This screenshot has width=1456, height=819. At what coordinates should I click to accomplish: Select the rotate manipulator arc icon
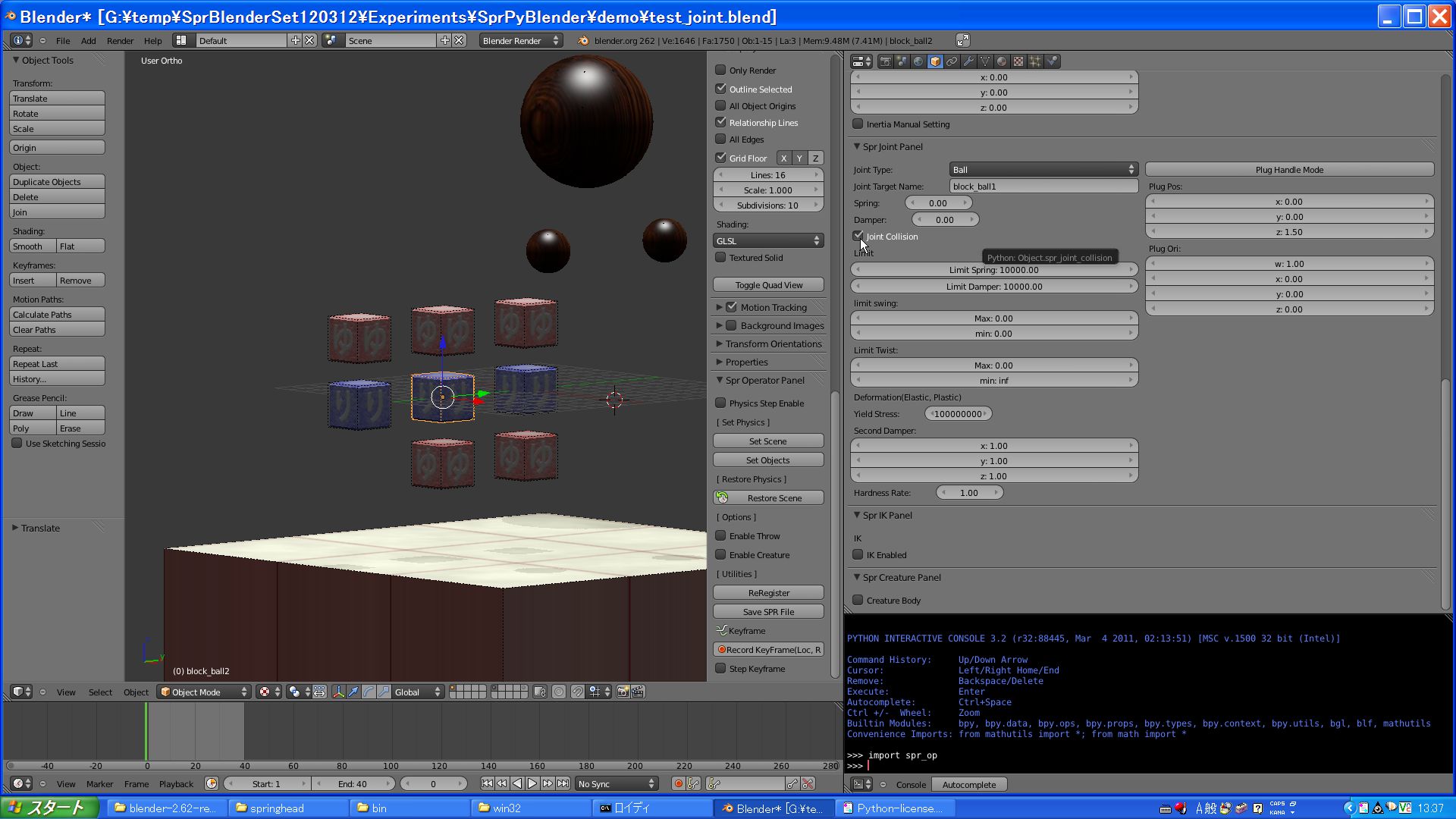pyautogui.click(x=369, y=692)
